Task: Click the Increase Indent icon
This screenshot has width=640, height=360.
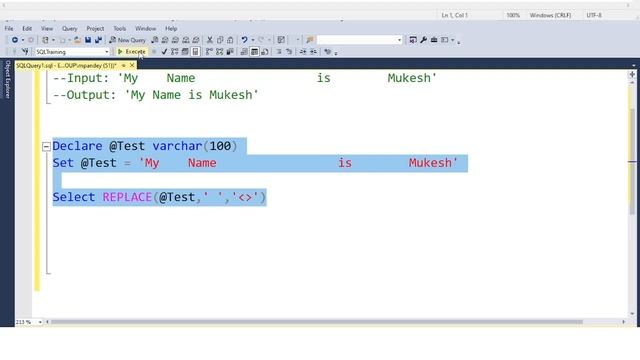Action: [x=313, y=52]
